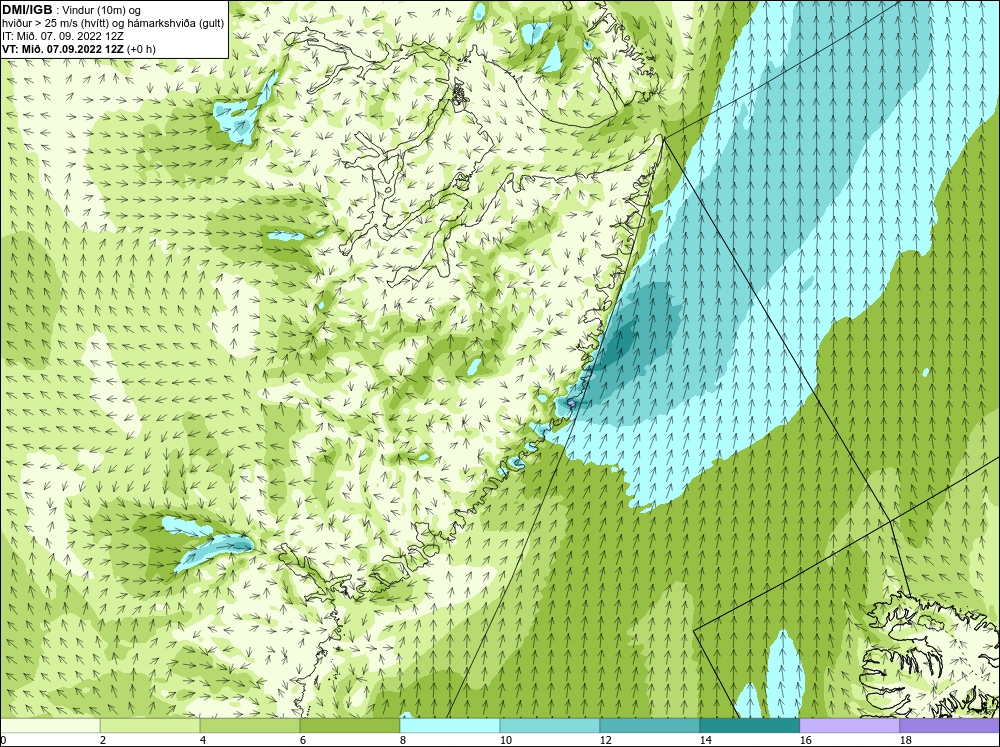Select the 16–18 m/s light purple swatch

pyautogui.click(x=849, y=725)
